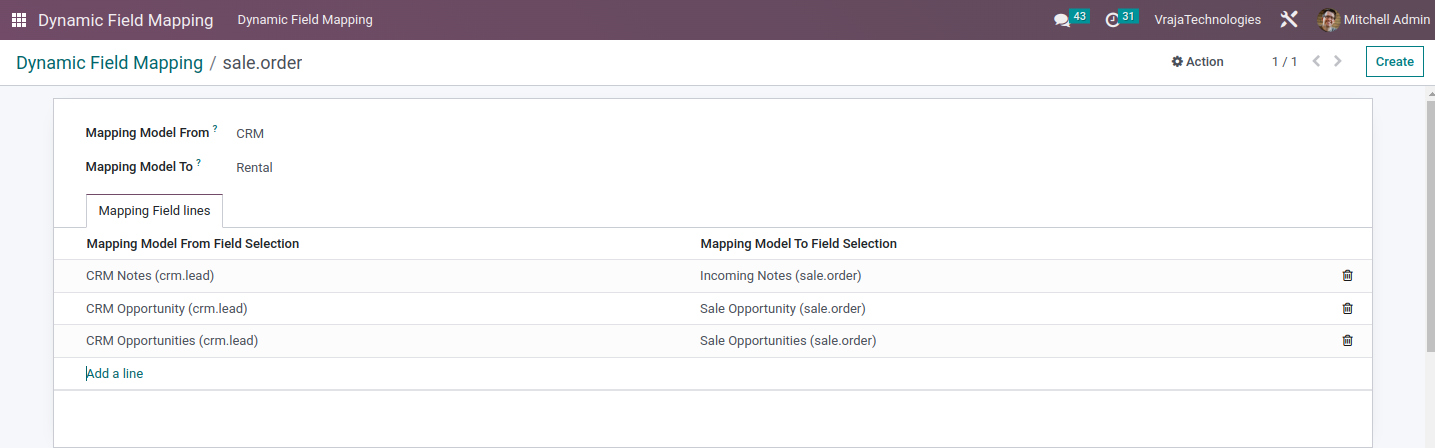Open the developer tools wrench icon
This screenshot has width=1435, height=448.
[x=1289, y=20]
